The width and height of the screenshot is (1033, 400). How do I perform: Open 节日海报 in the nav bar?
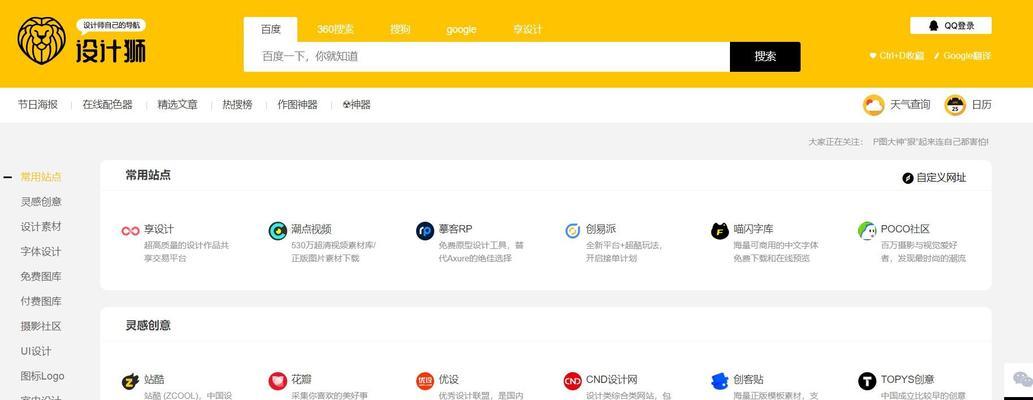(x=38, y=105)
